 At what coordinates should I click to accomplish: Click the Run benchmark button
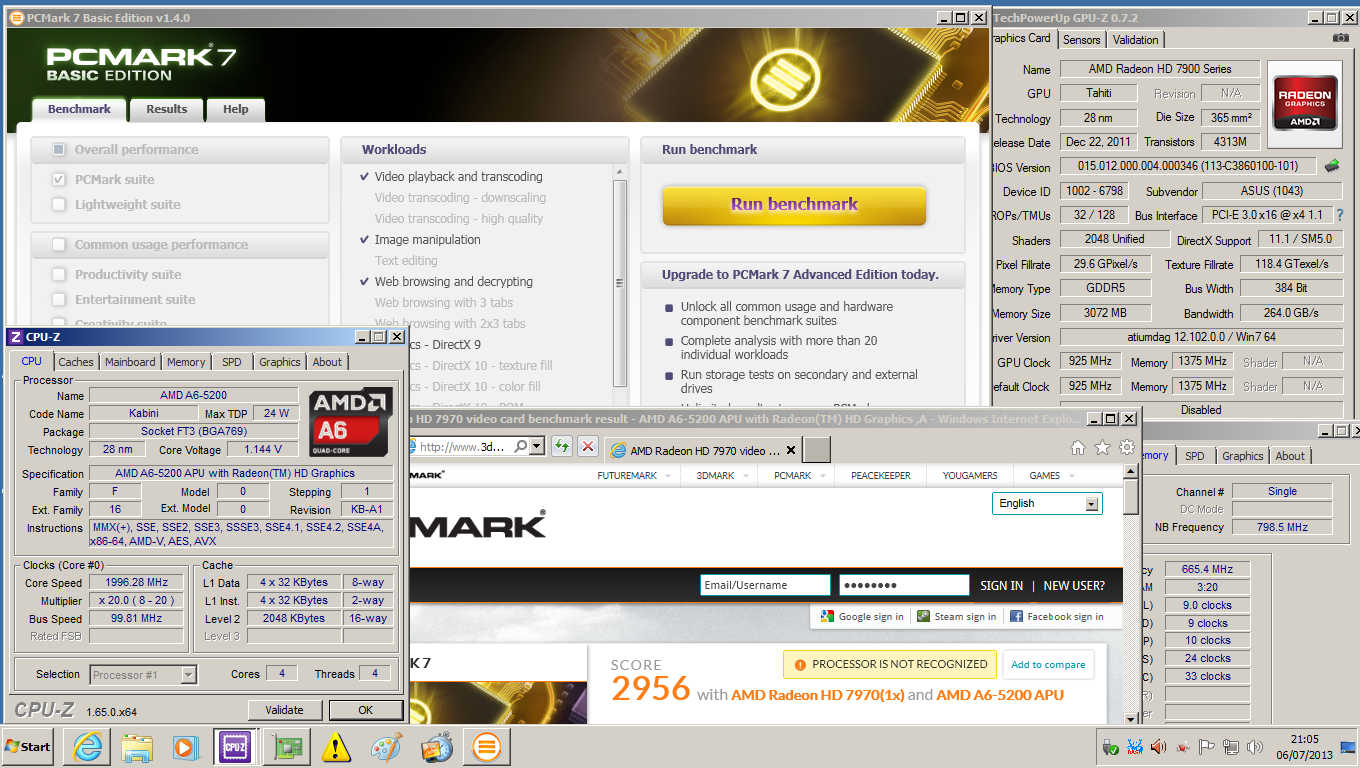click(794, 204)
